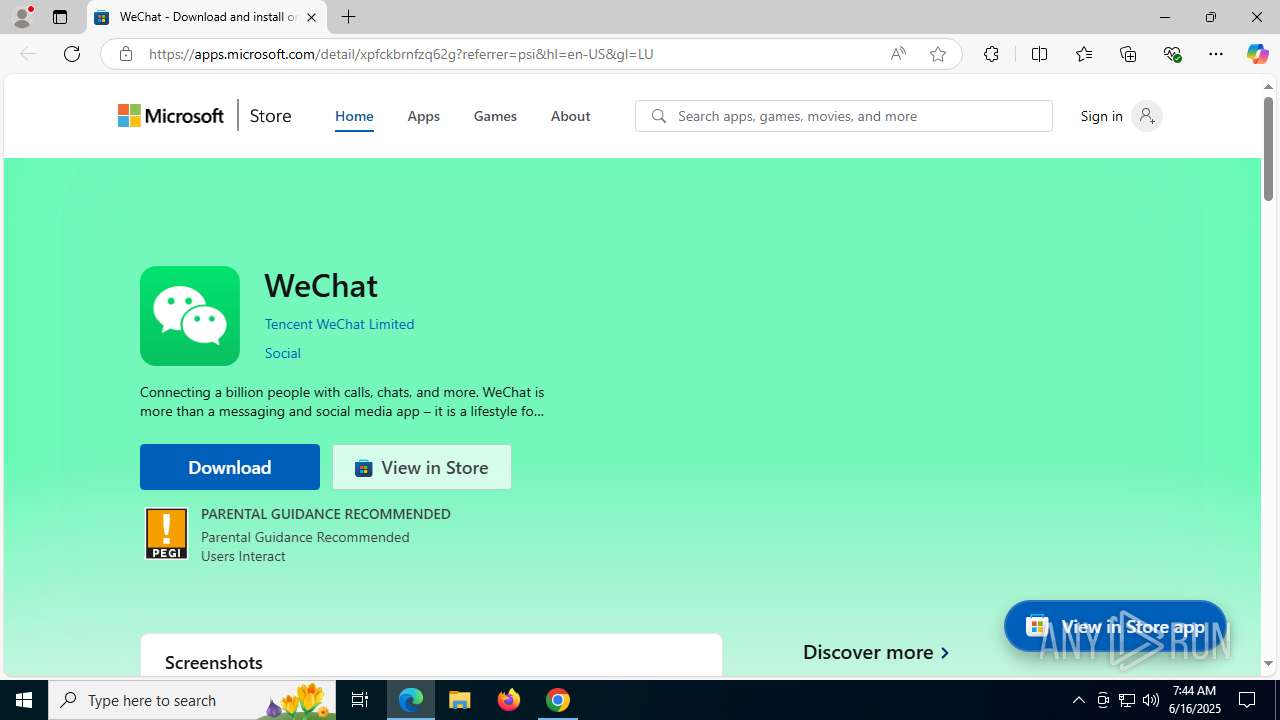Click the WeChat title text

[x=321, y=285]
